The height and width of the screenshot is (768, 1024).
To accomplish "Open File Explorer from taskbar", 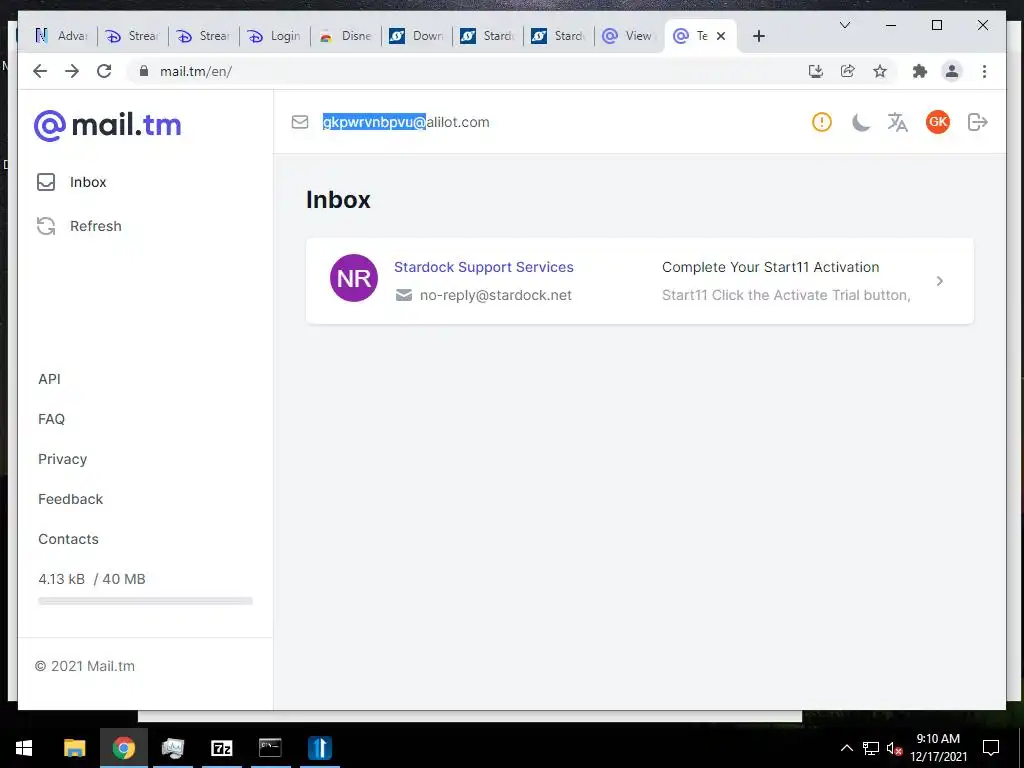I will pyautogui.click(x=74, y=748).
